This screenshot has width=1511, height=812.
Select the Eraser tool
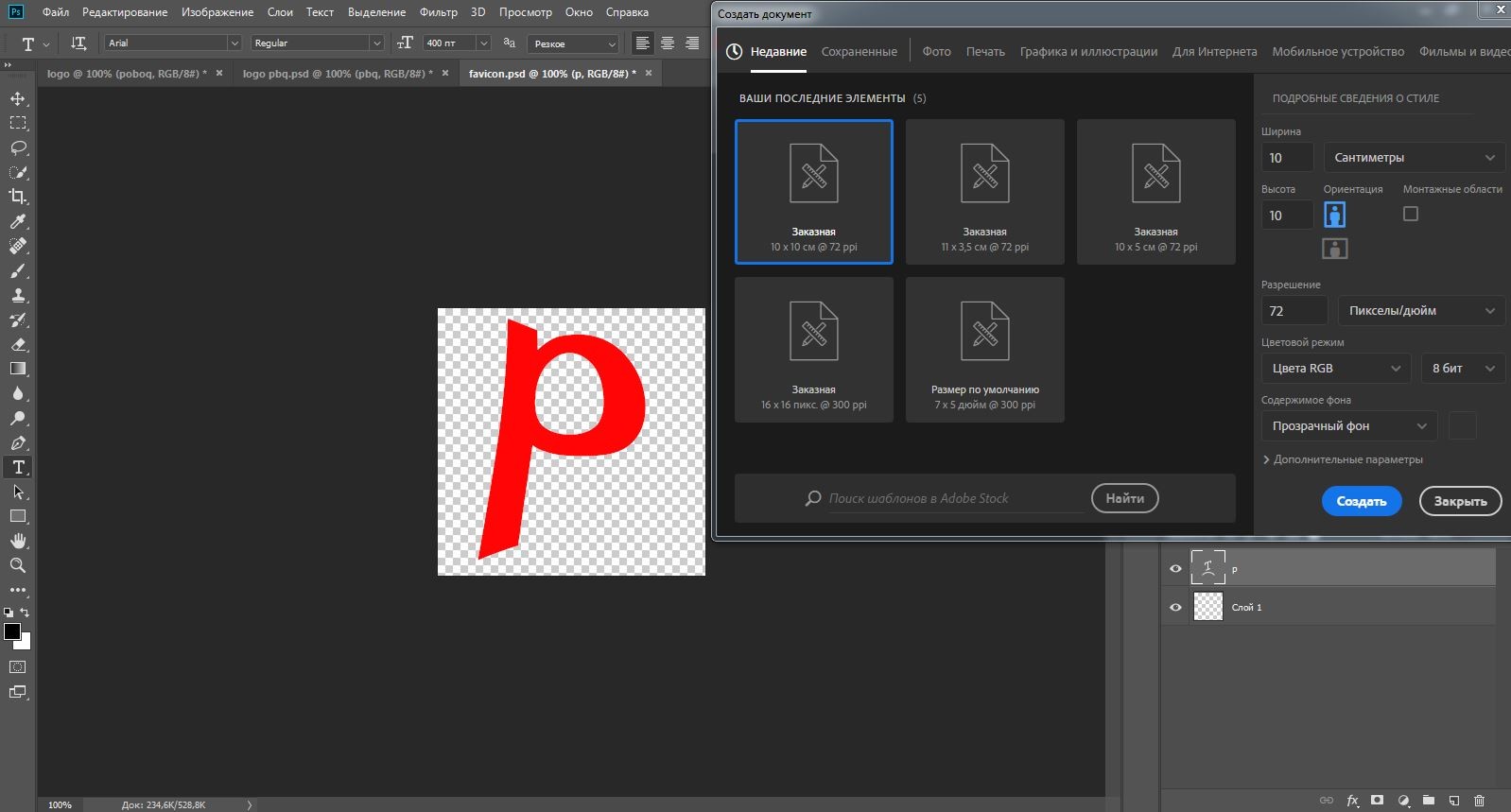(18, 344)
